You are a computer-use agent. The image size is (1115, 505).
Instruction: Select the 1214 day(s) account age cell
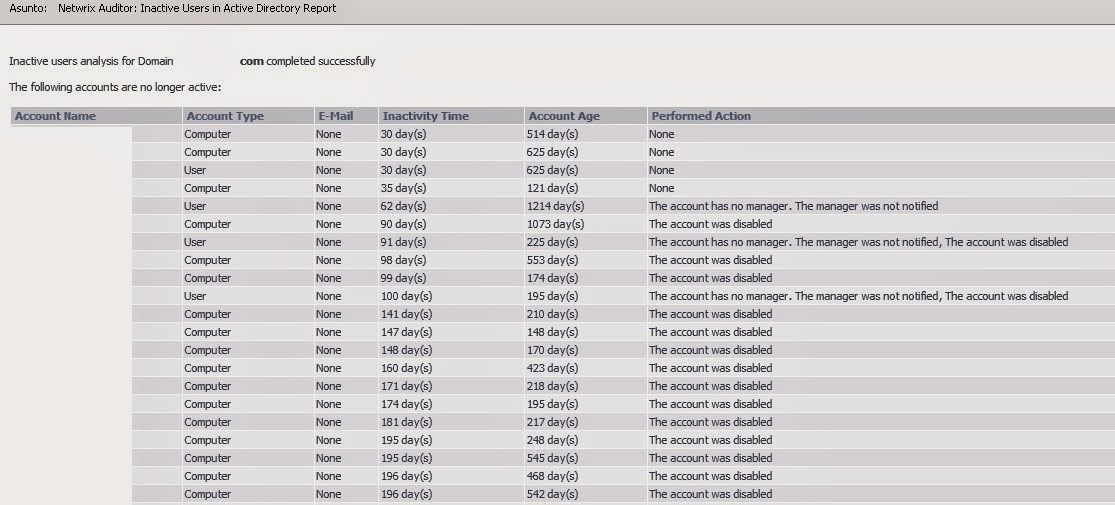555,206
